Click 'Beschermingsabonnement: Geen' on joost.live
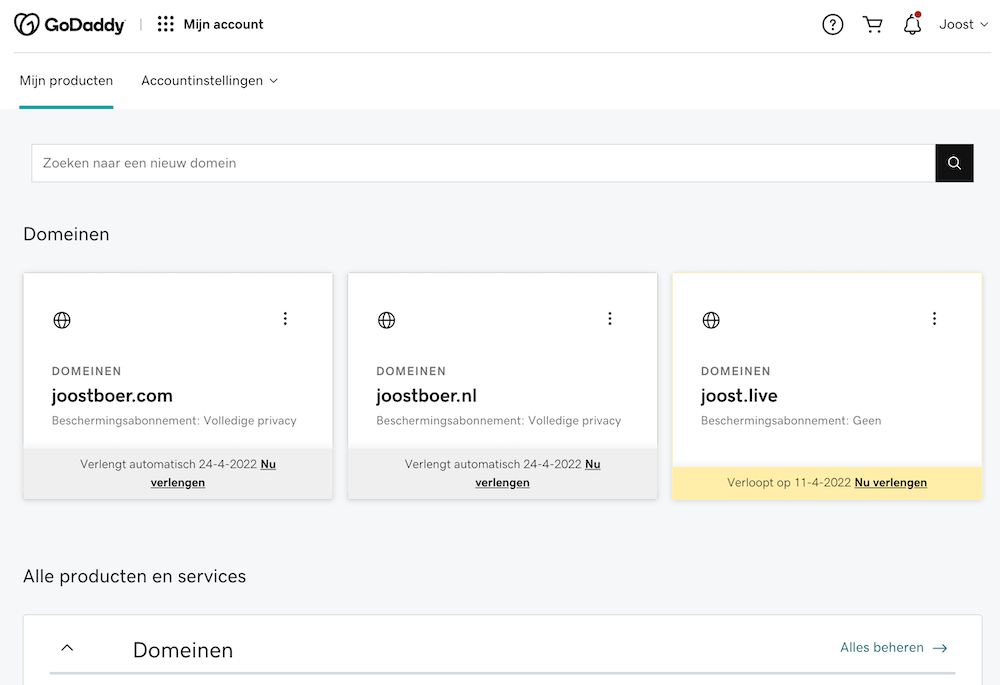 pyautogui.click(x=791, y=420)
